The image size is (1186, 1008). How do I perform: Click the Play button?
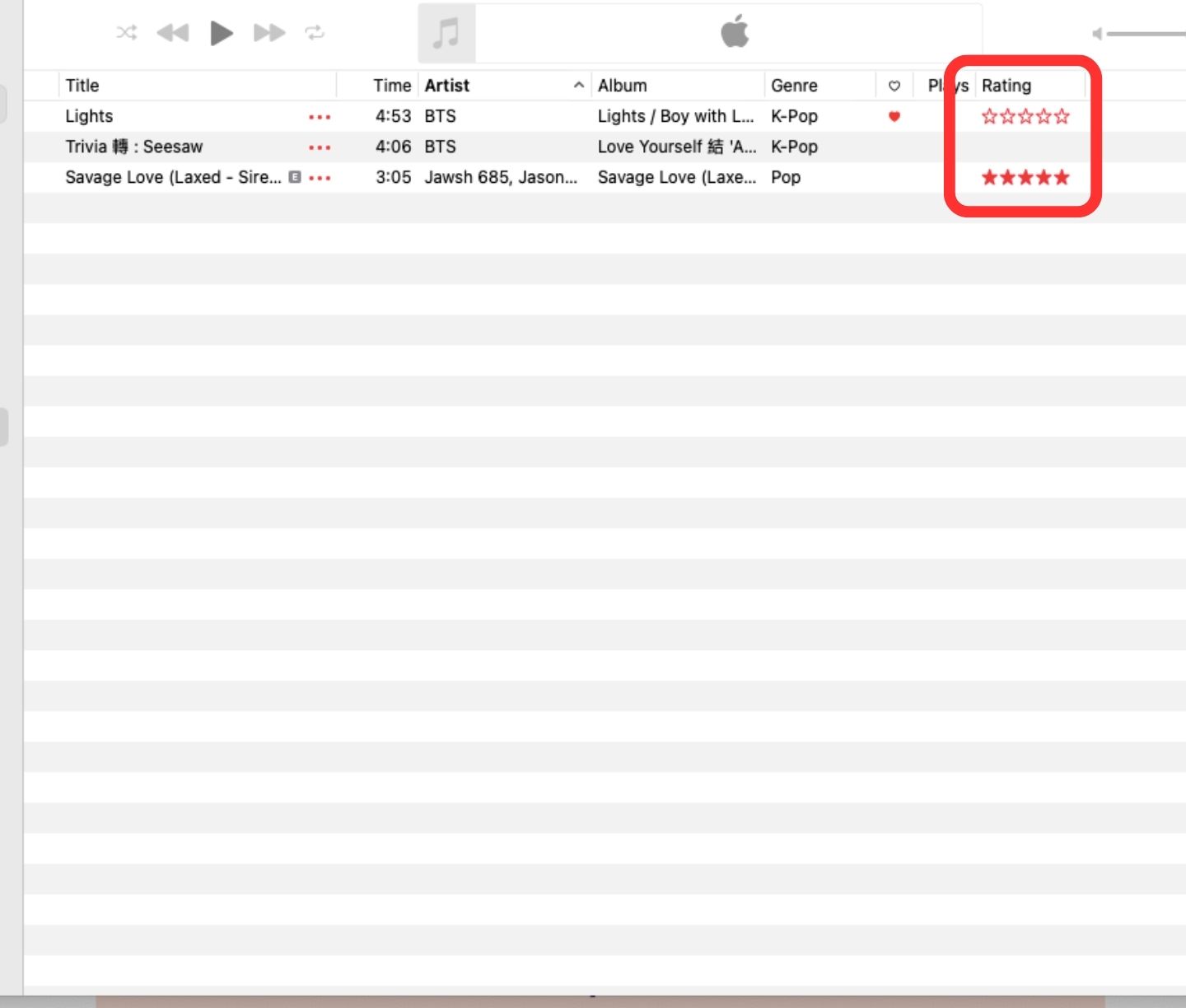[222, 33]
